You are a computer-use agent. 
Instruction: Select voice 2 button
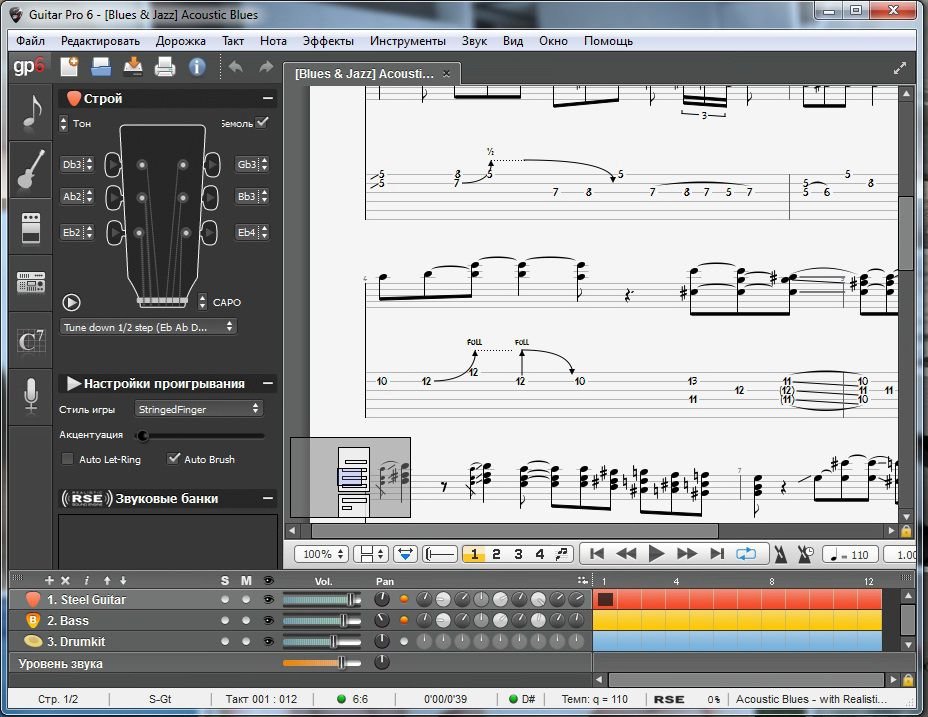coord(496,554)
